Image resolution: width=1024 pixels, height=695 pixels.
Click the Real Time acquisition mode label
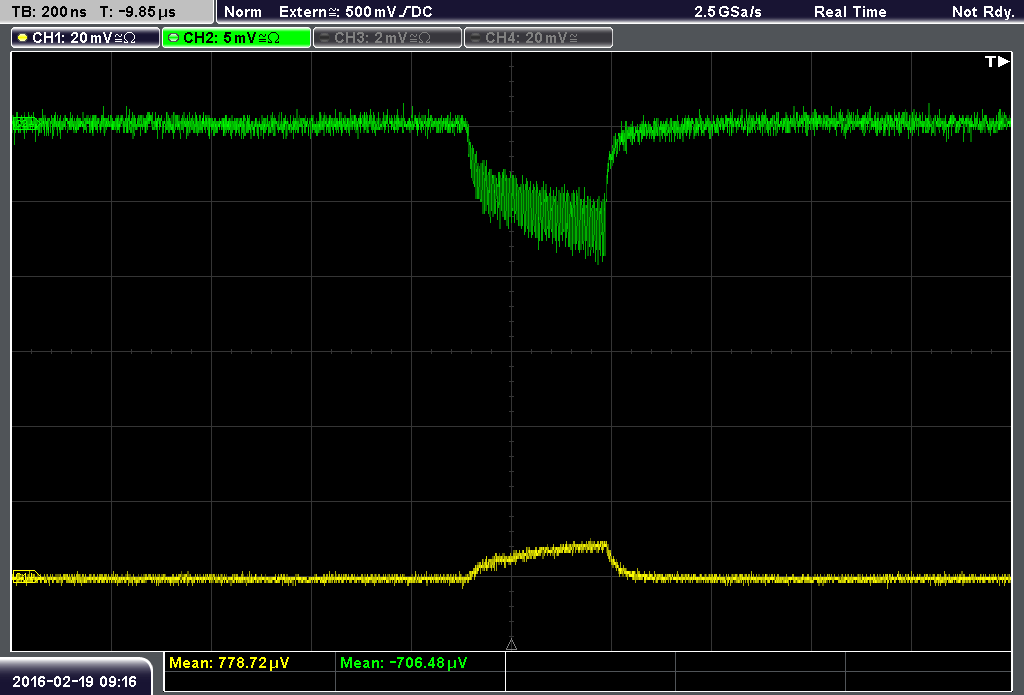click(850, 12)
